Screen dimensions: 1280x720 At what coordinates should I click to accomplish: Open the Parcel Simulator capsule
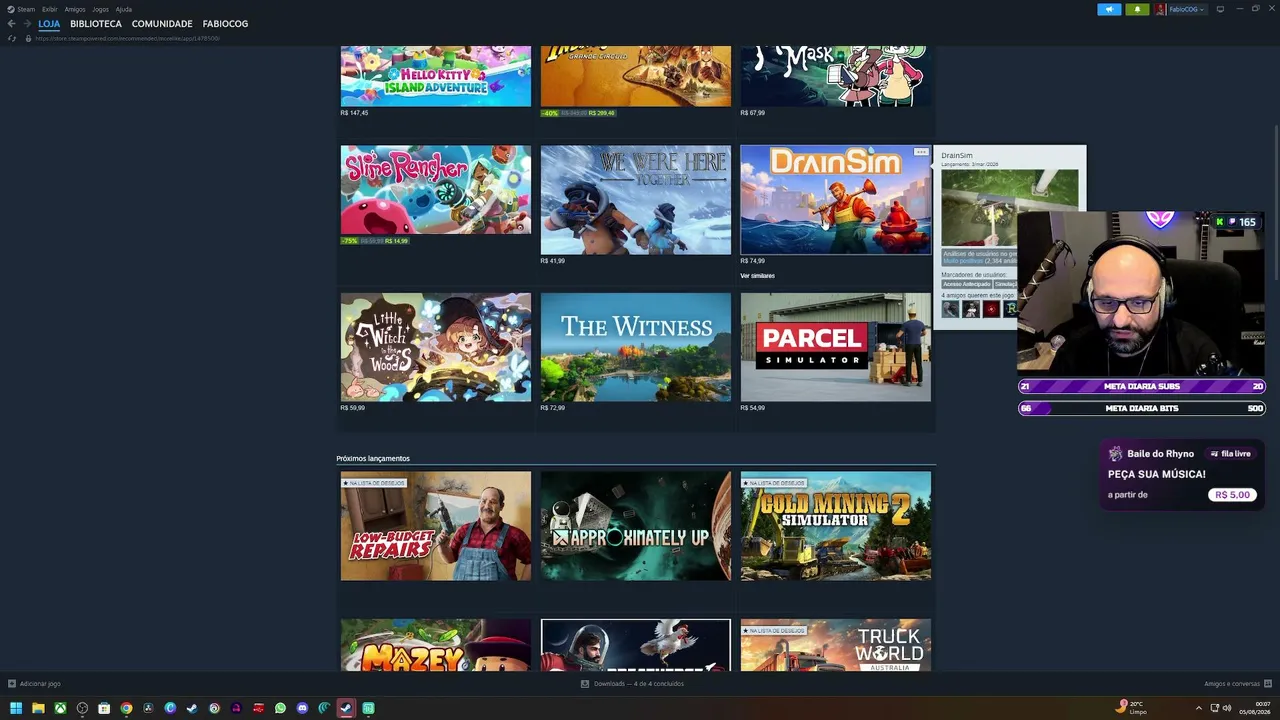836,347
